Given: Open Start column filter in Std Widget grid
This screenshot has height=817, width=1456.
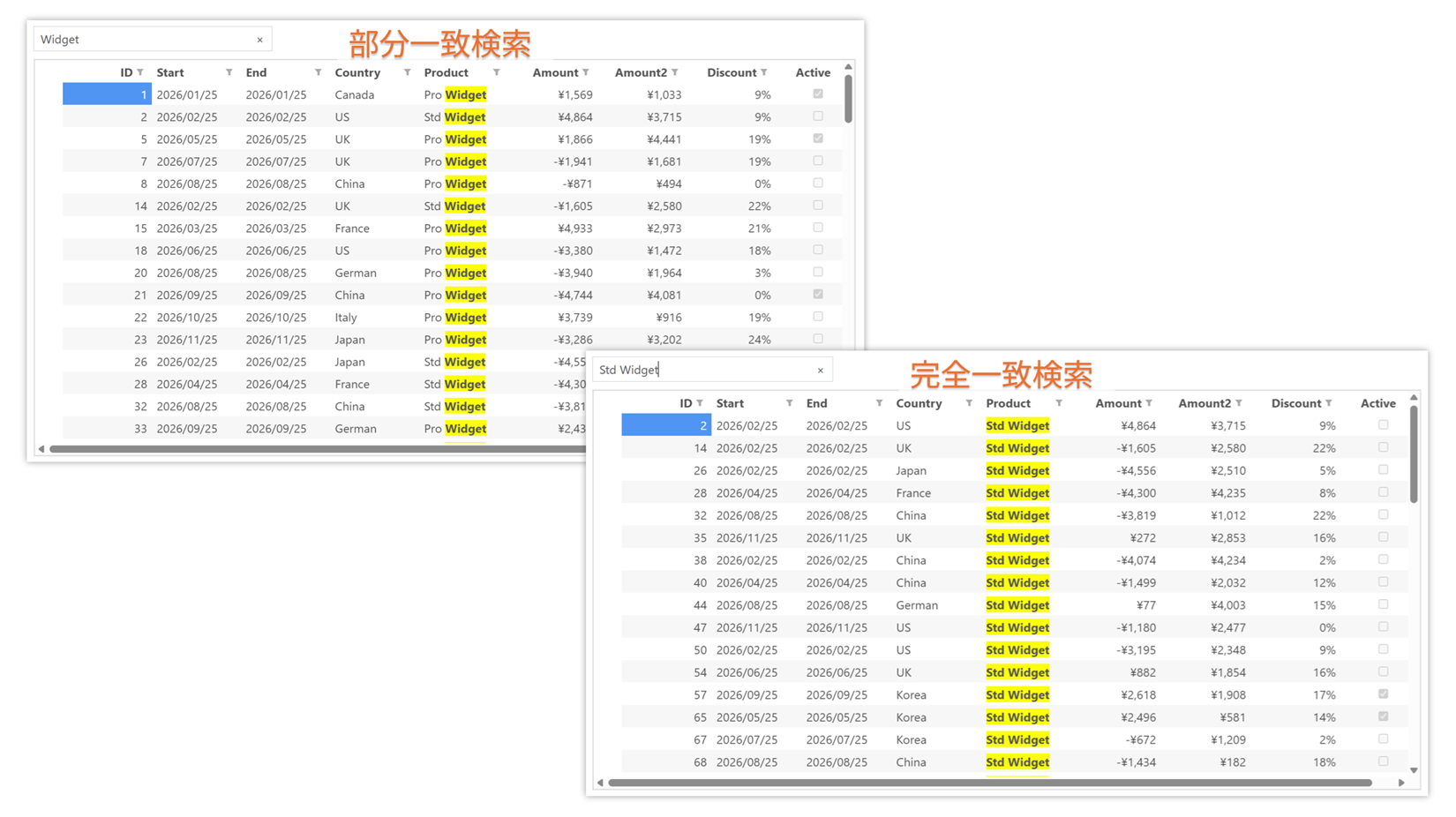Looking at the screenshot, I should 789,403.
